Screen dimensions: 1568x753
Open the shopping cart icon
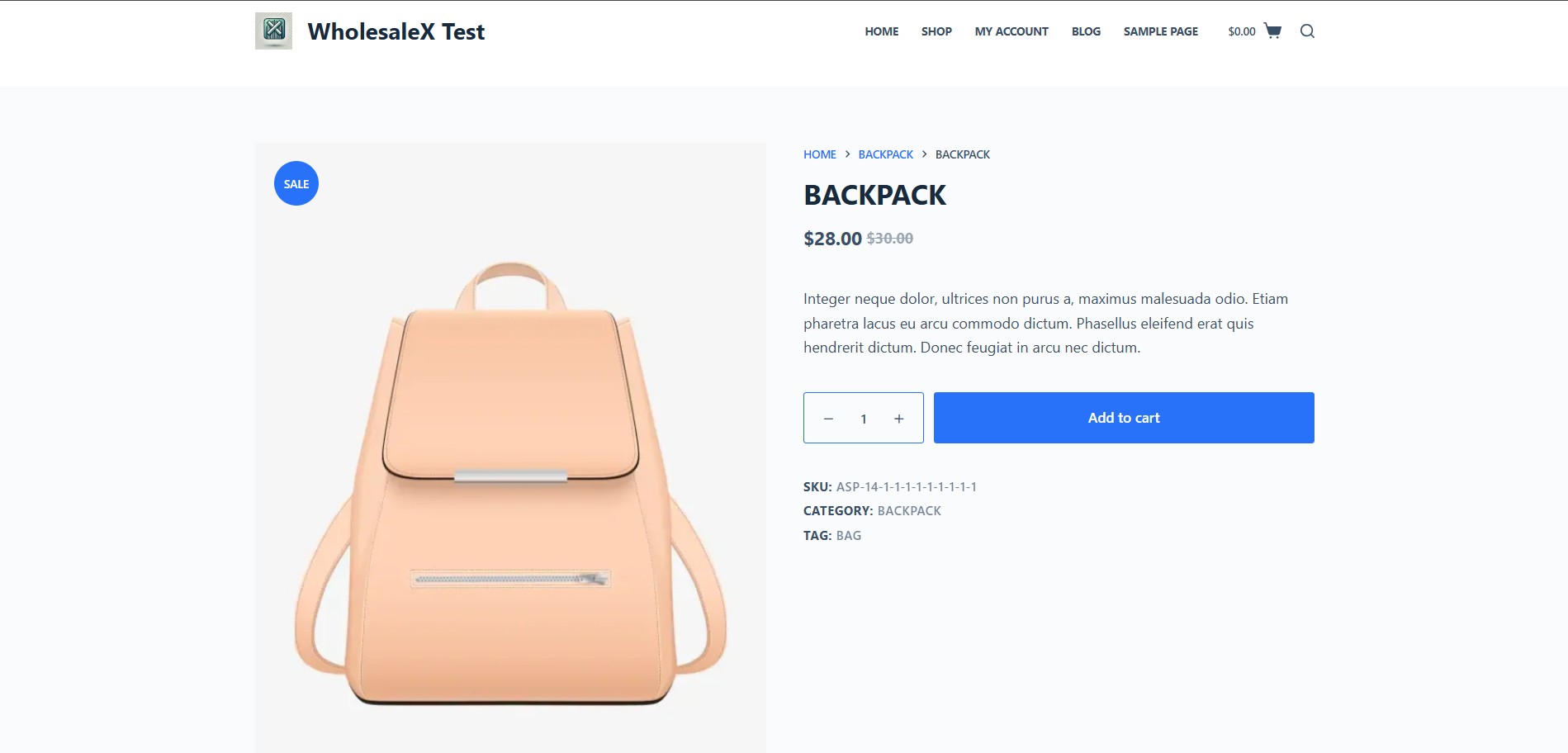[x=1272, y=31]
